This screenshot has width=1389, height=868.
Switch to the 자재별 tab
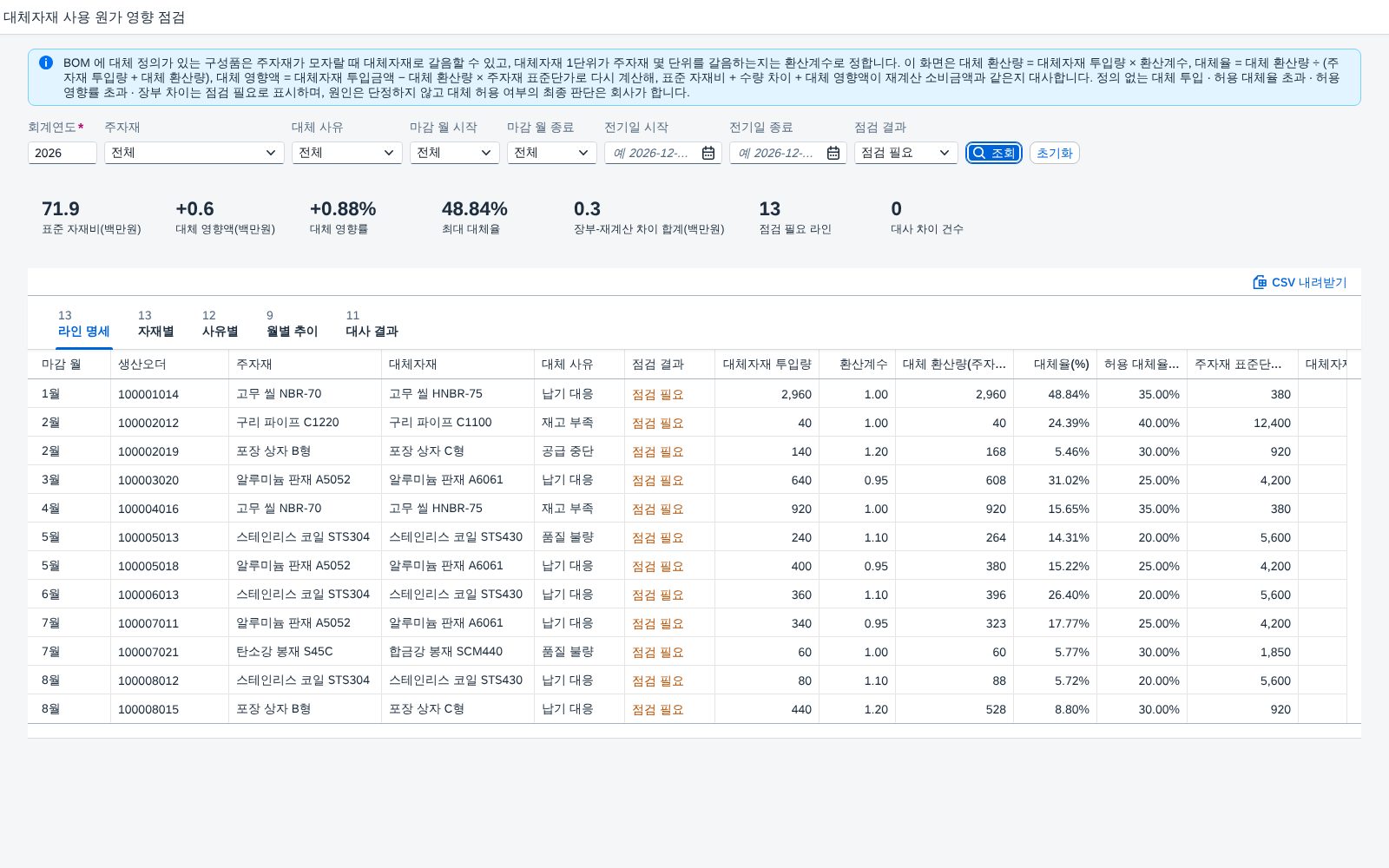(x=155, y=324)
